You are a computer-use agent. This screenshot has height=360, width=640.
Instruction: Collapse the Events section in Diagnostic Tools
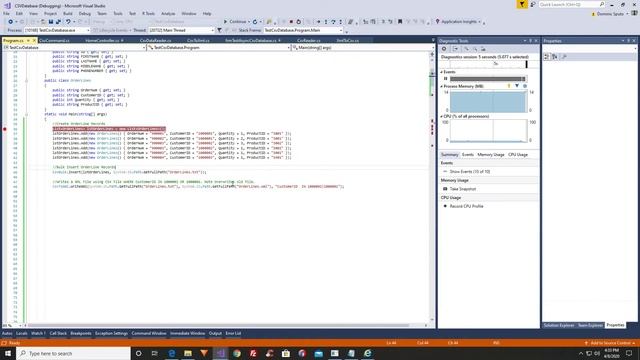click(441, 72)
